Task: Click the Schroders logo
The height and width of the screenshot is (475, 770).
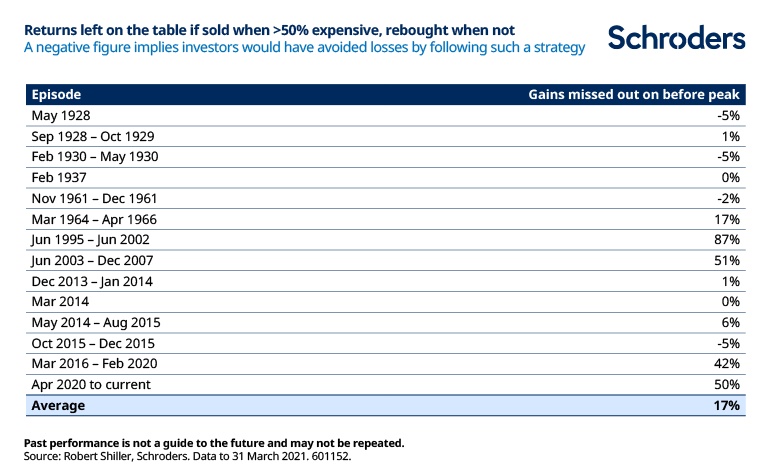Action: tap(677, 39)
